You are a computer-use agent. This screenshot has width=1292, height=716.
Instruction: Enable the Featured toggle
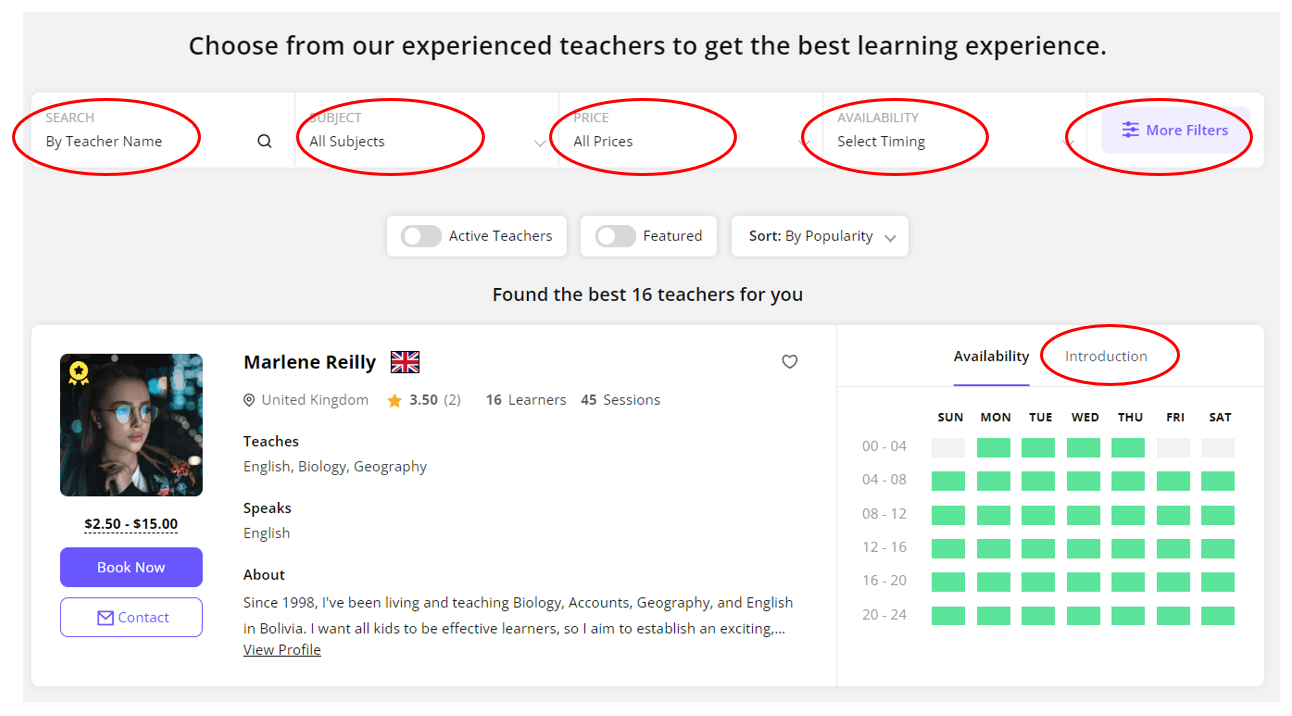pyautogui.click(x=615, y=236)
